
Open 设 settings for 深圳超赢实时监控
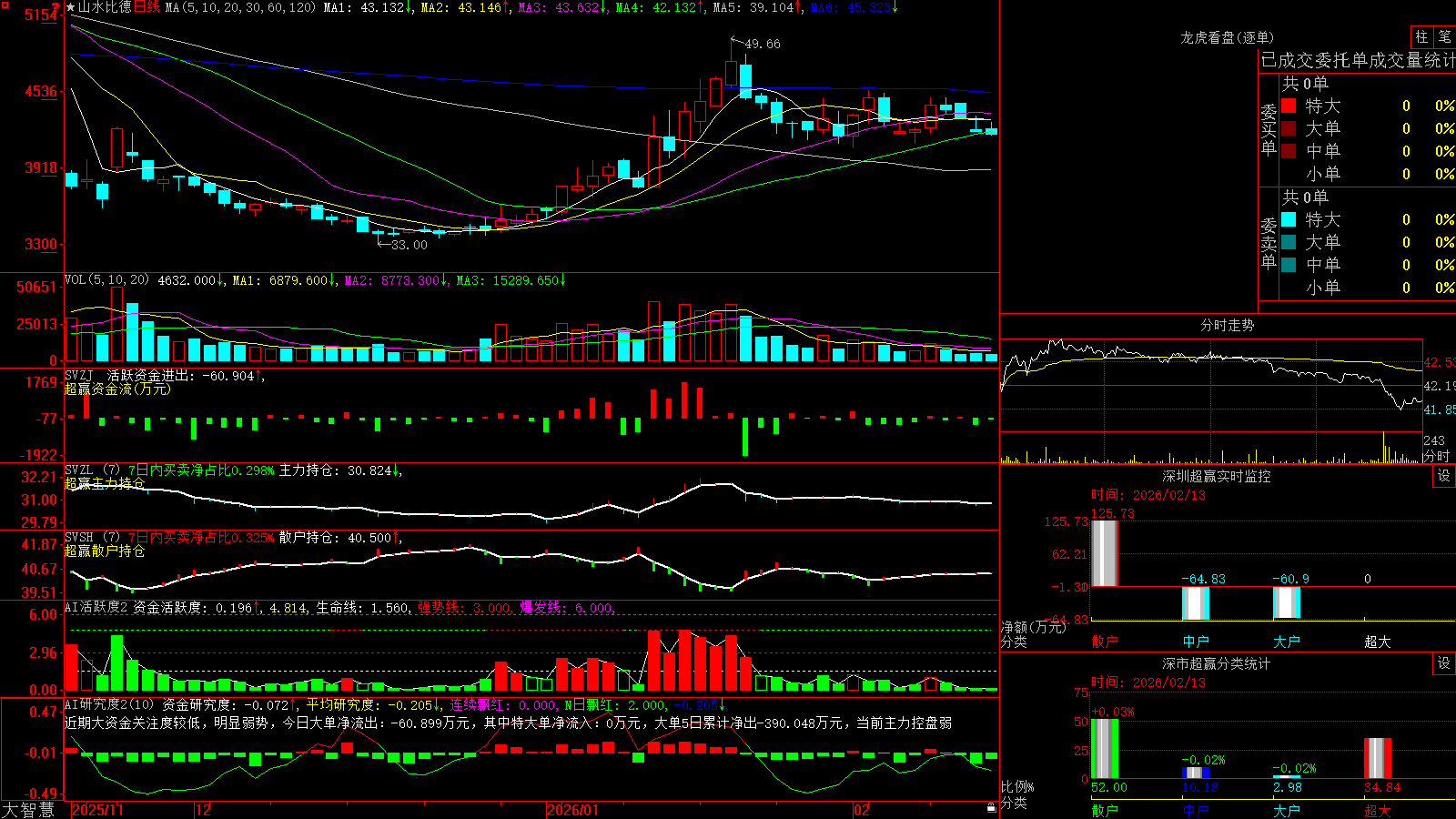pyautogui.click(x=1443, y=476)
